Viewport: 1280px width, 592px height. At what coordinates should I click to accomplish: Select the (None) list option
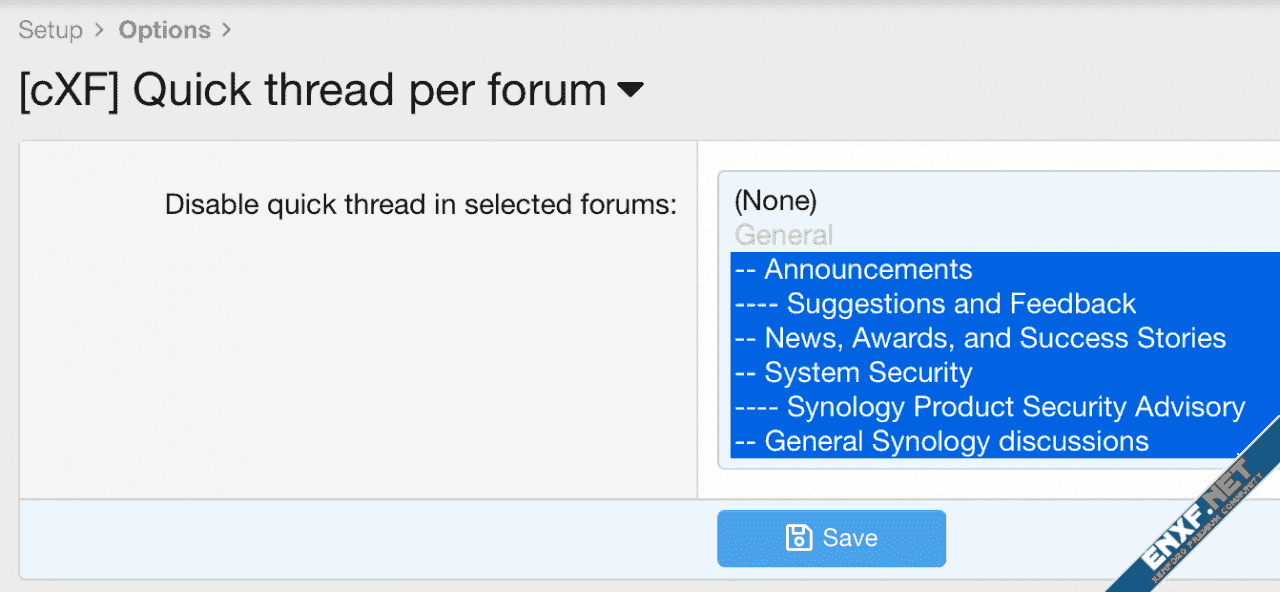[776, 201]
